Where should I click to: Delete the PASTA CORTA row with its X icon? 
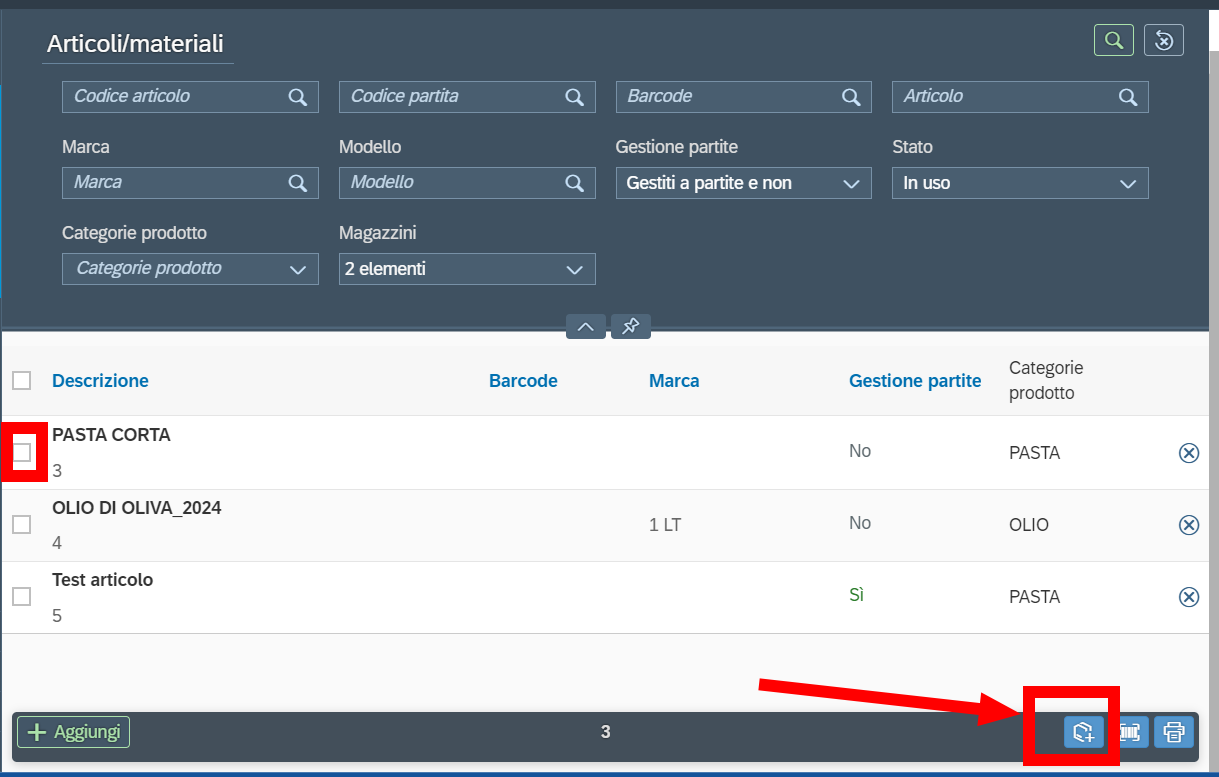click(1189, 453)
